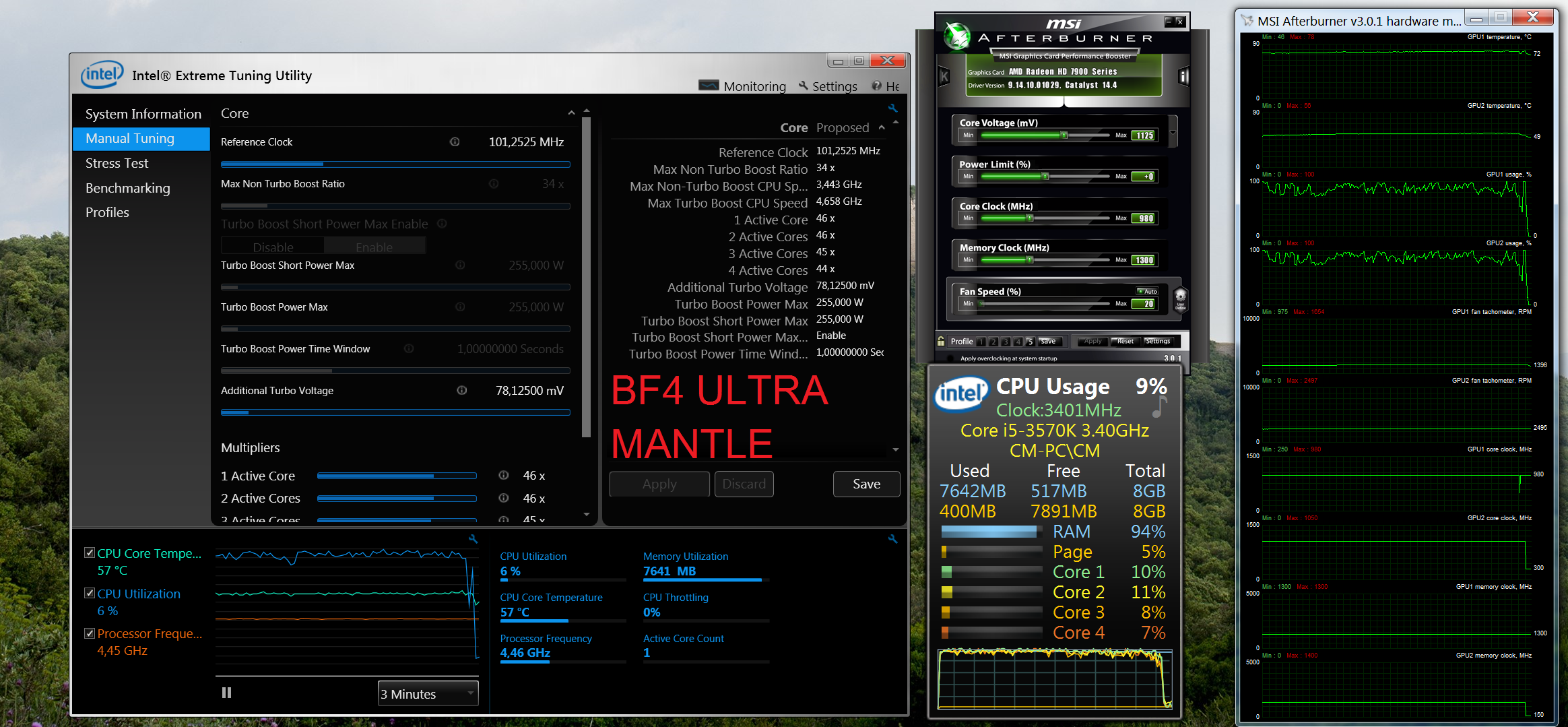Click the MSI Afterburner jet logo
The image size is (1568, 727).
tap(956, 36)
